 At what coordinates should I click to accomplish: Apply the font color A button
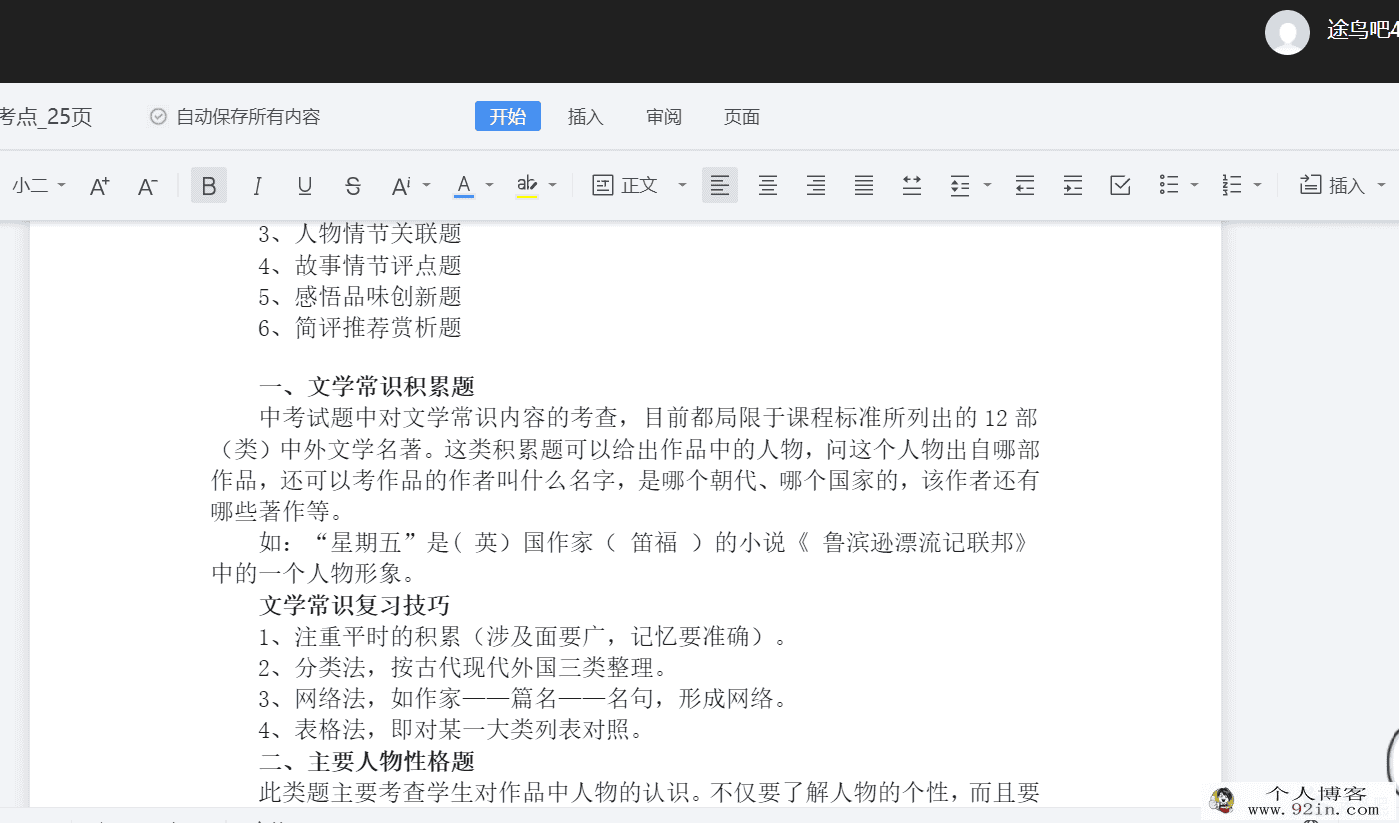pos(464,186)
